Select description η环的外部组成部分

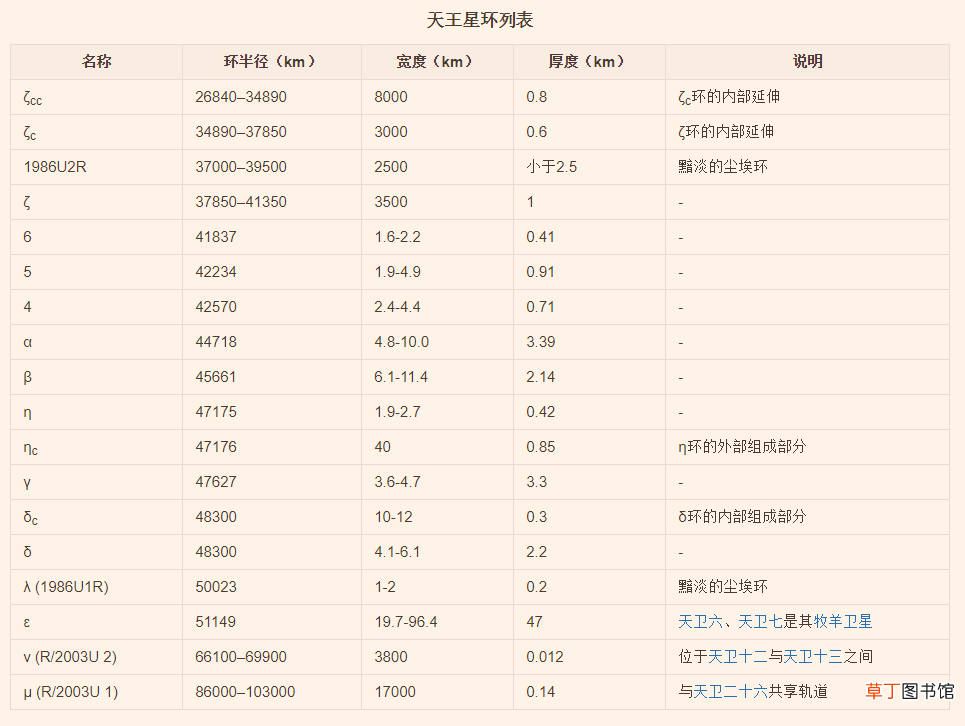pyautogui.click(x=742, y=447)
